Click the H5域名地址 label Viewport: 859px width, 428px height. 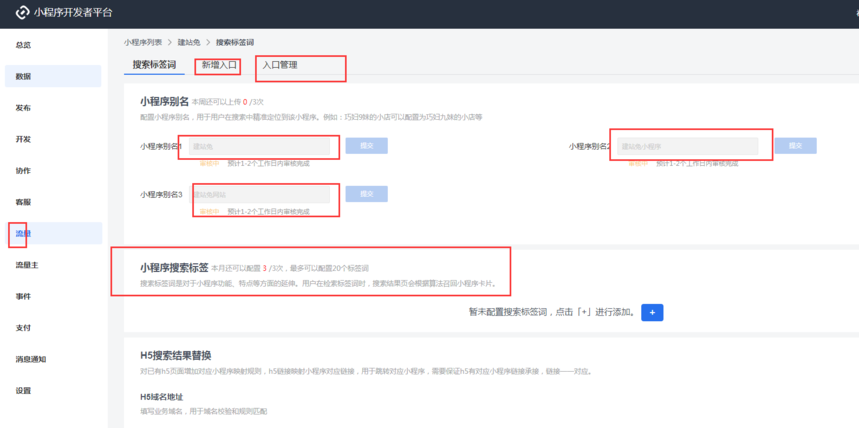[162, 396]
